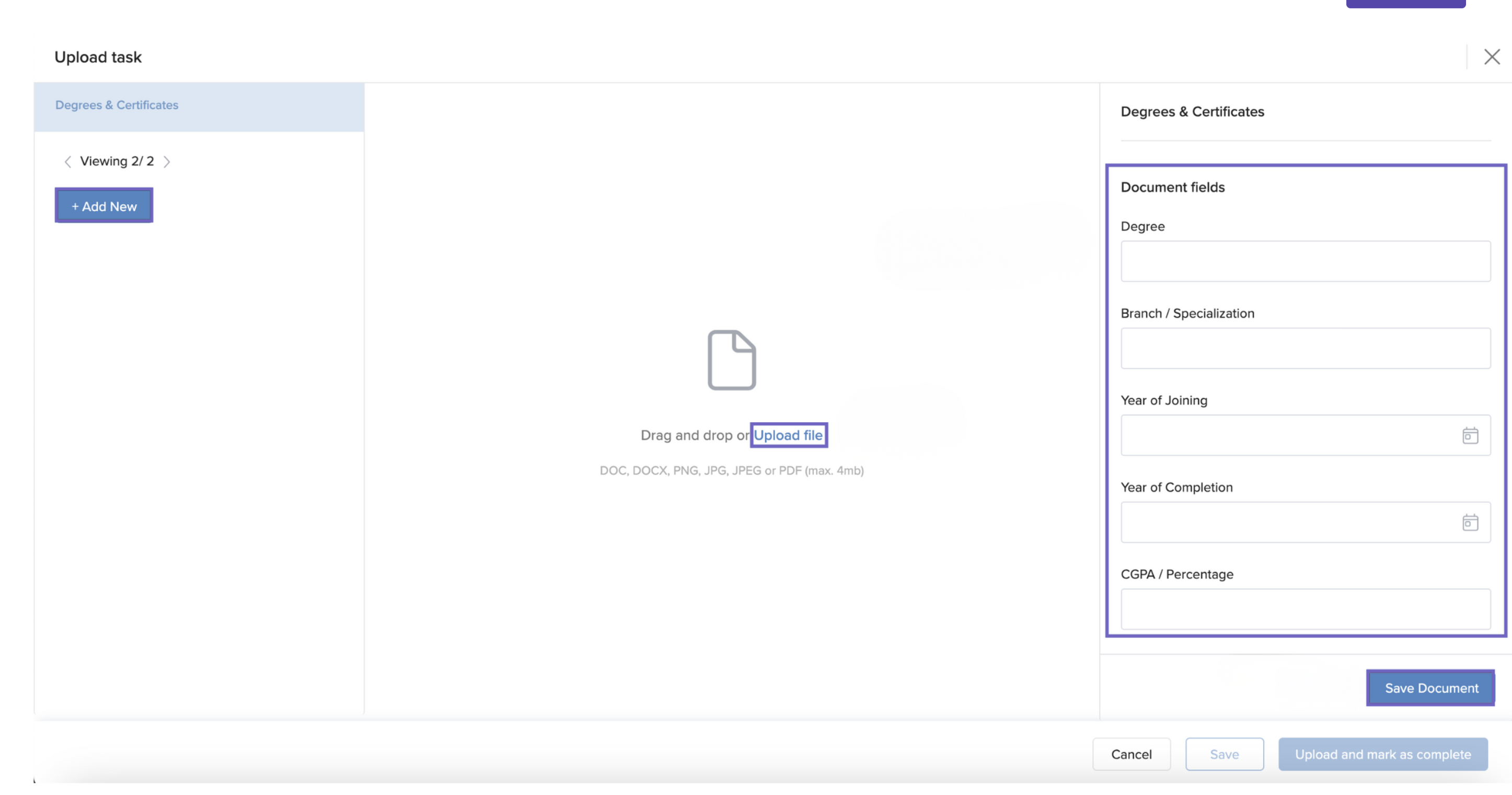Go to previous document with left chevron
The height and width of the screenshot is (795, 1512).
tap(67, 162)
